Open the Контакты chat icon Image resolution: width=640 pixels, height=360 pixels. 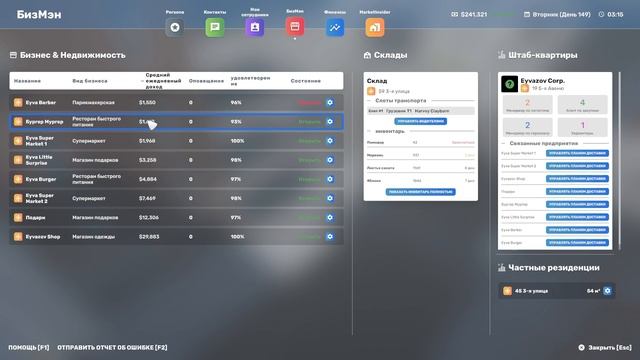click(215, 27)
